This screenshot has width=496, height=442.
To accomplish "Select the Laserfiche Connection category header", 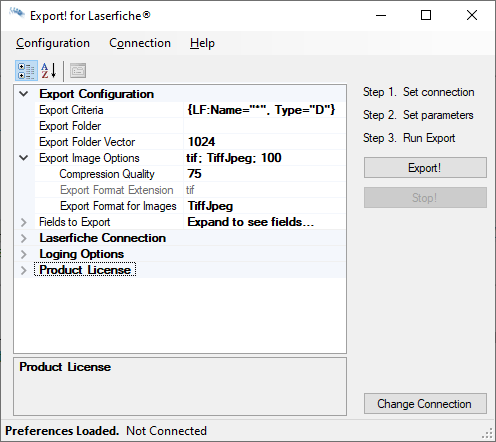I will coord(102,238).
